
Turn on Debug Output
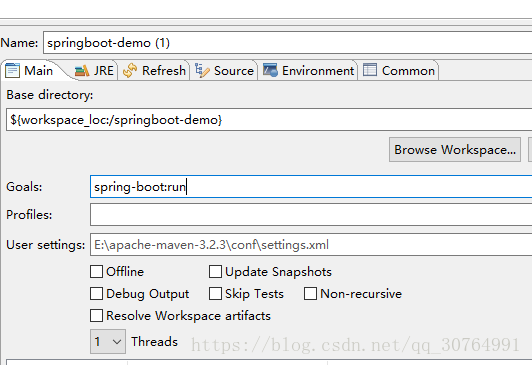[x=96, y=294]
